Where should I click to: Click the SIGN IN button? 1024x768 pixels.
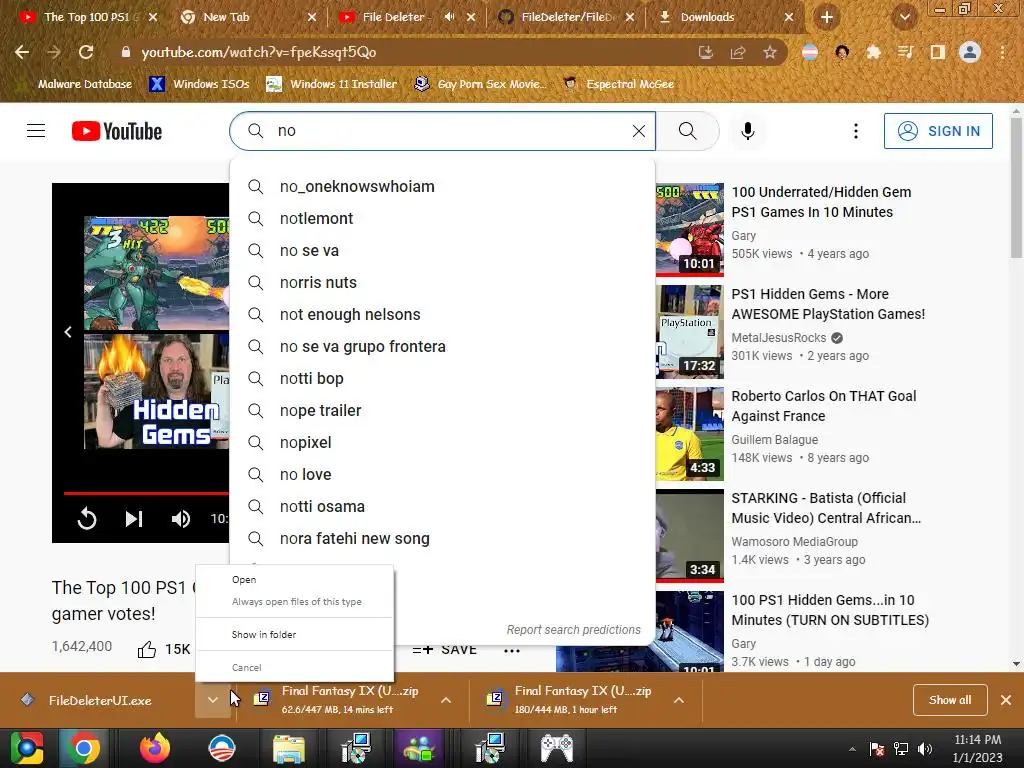[938, 131]
